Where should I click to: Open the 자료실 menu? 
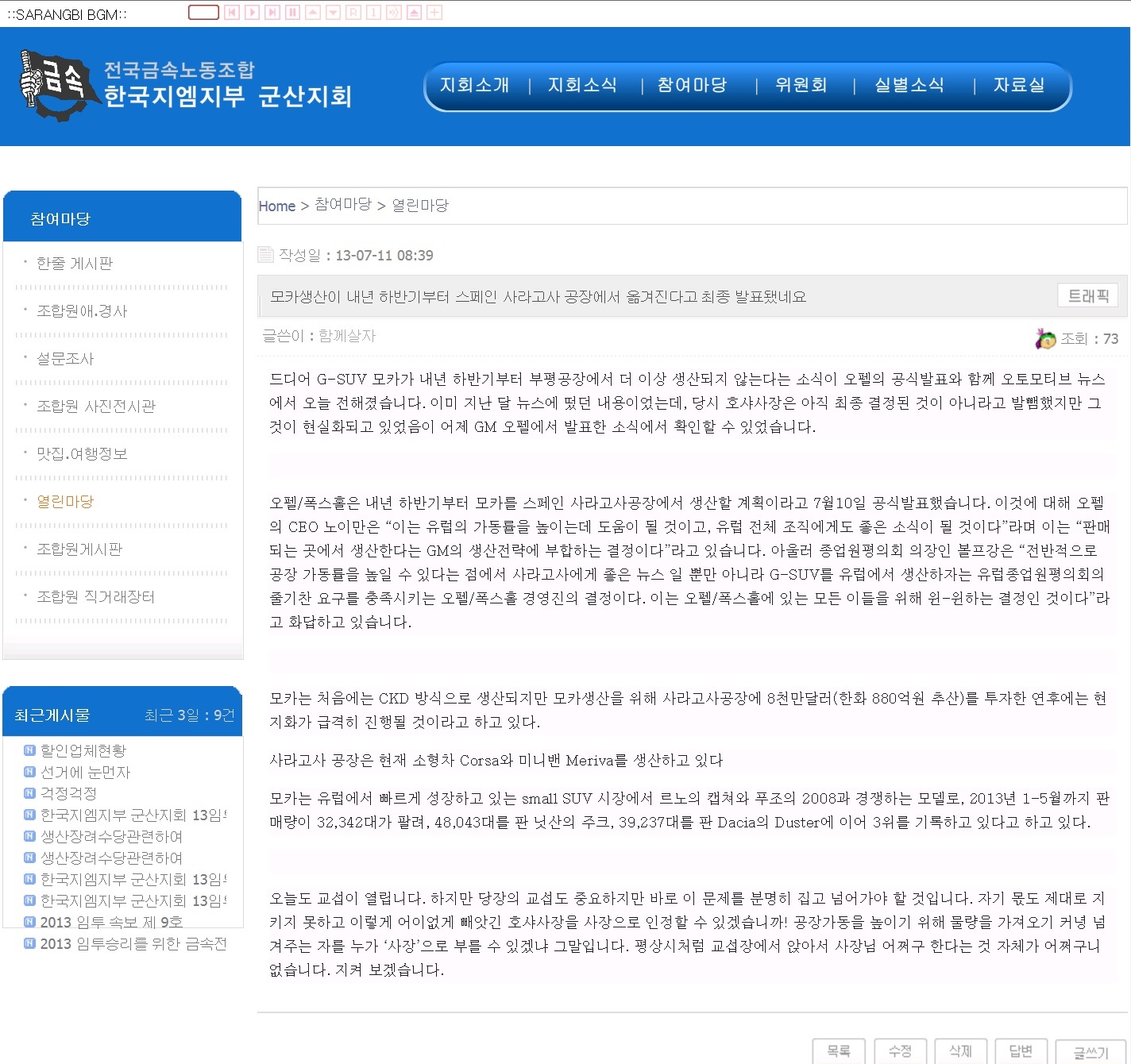pos(1019,85)
